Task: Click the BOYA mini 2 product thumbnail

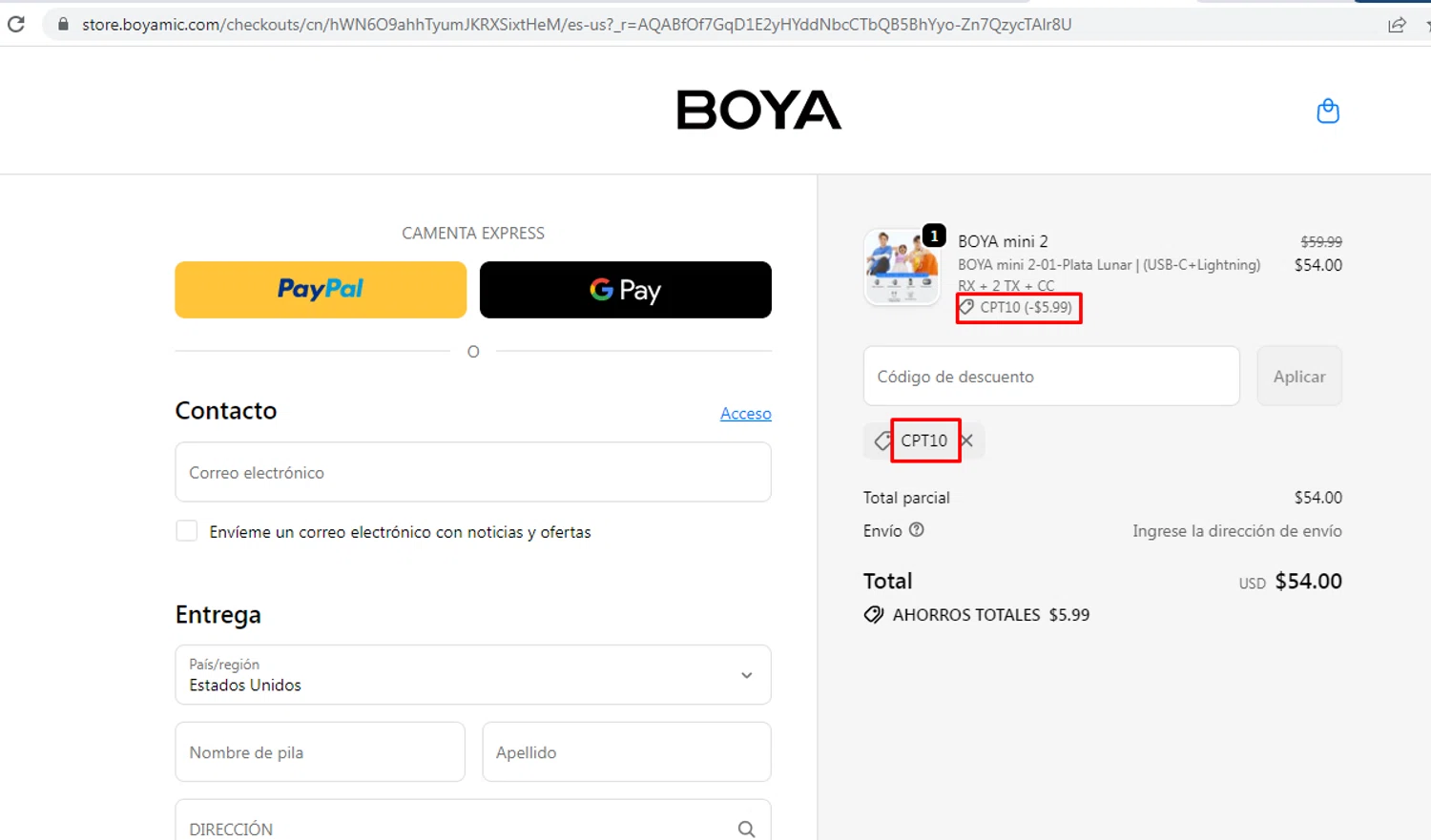Action: click(902, 267)
